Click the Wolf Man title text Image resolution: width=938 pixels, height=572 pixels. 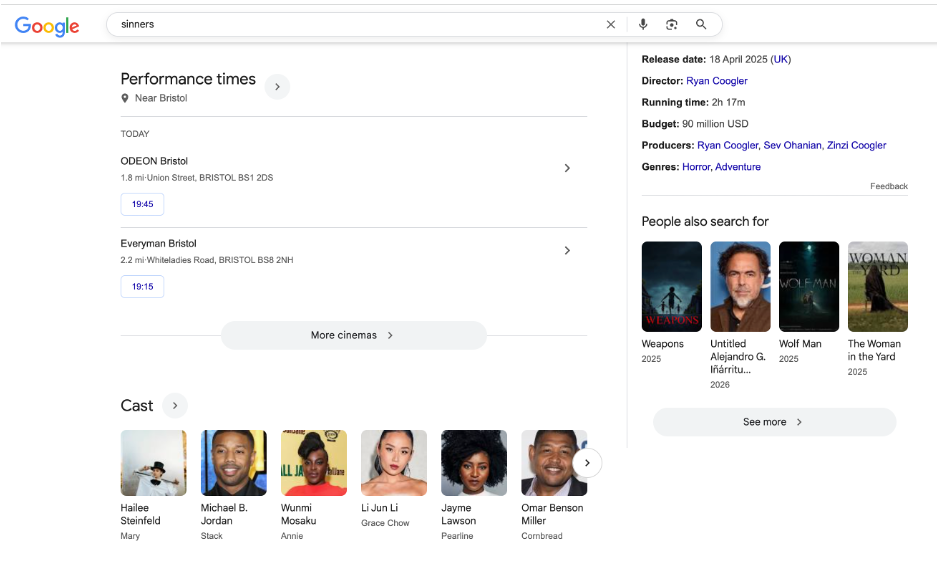click(x=800, y=344)
